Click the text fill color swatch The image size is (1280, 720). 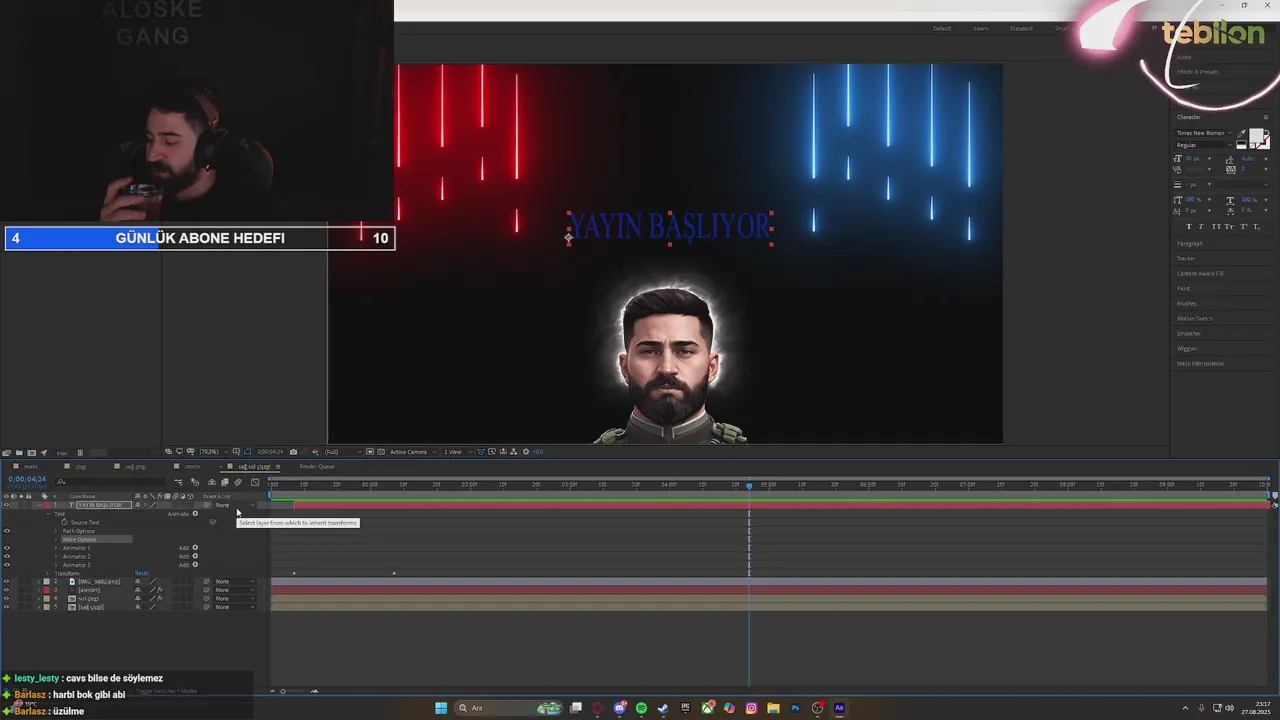pos(1257,137)
